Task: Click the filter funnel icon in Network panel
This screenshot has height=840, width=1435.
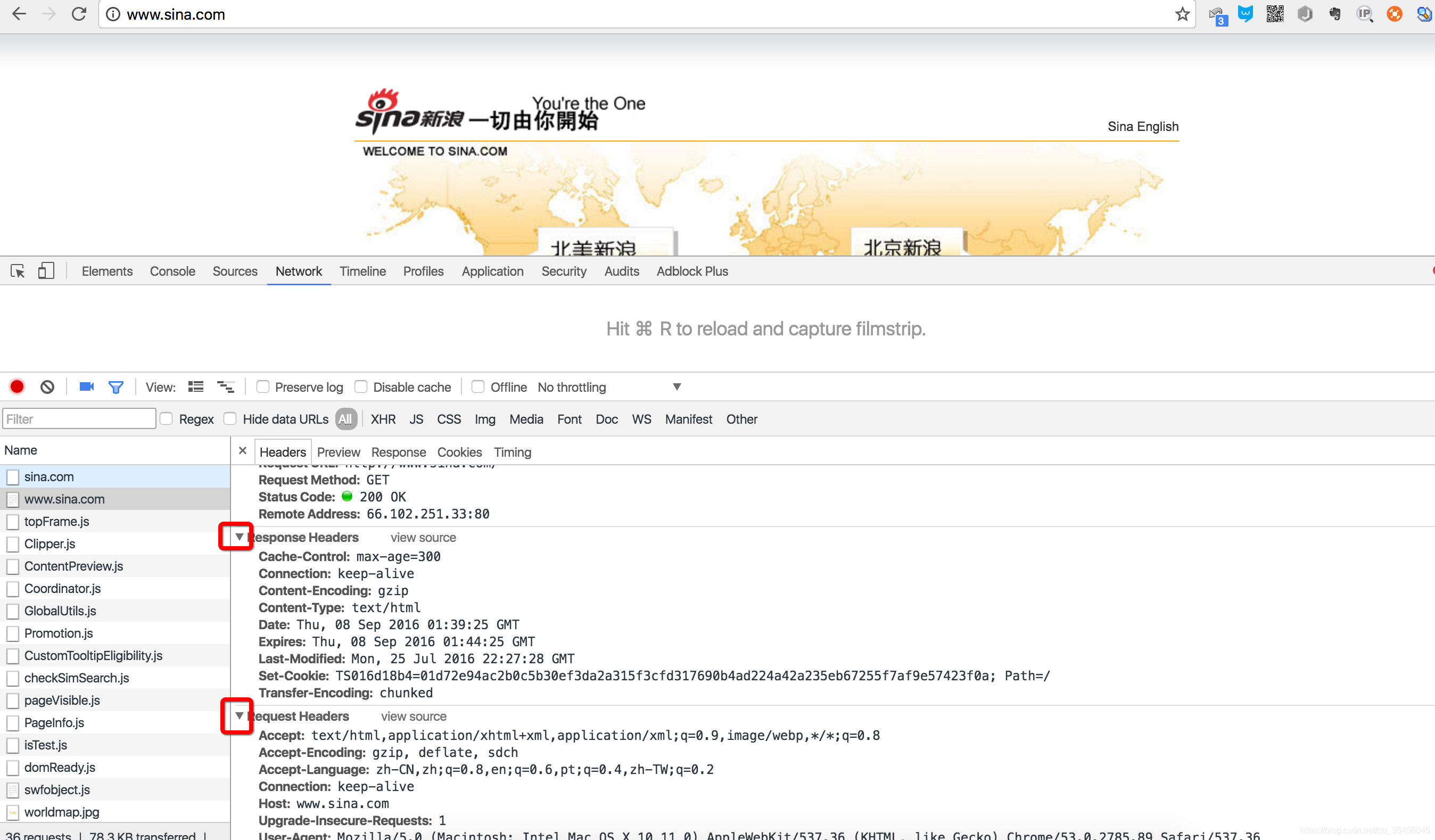Action: [116, 387]
